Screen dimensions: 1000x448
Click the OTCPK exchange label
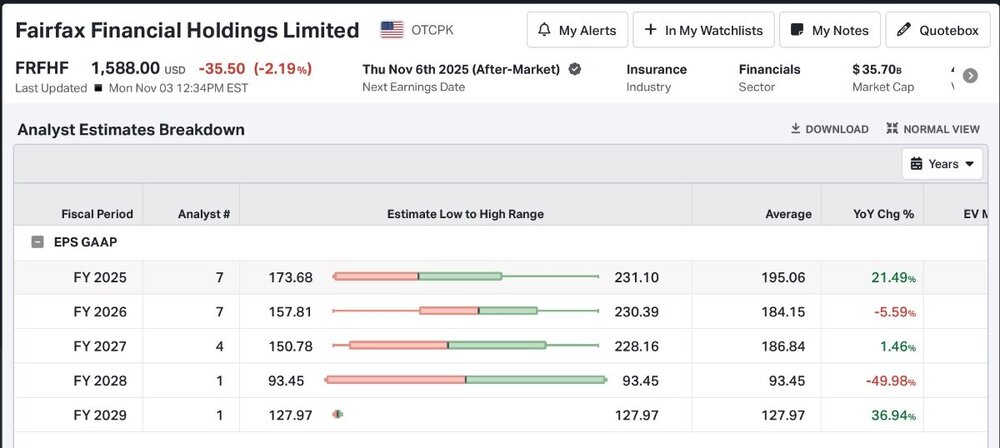pyautogui.click(x=432, y=30)
